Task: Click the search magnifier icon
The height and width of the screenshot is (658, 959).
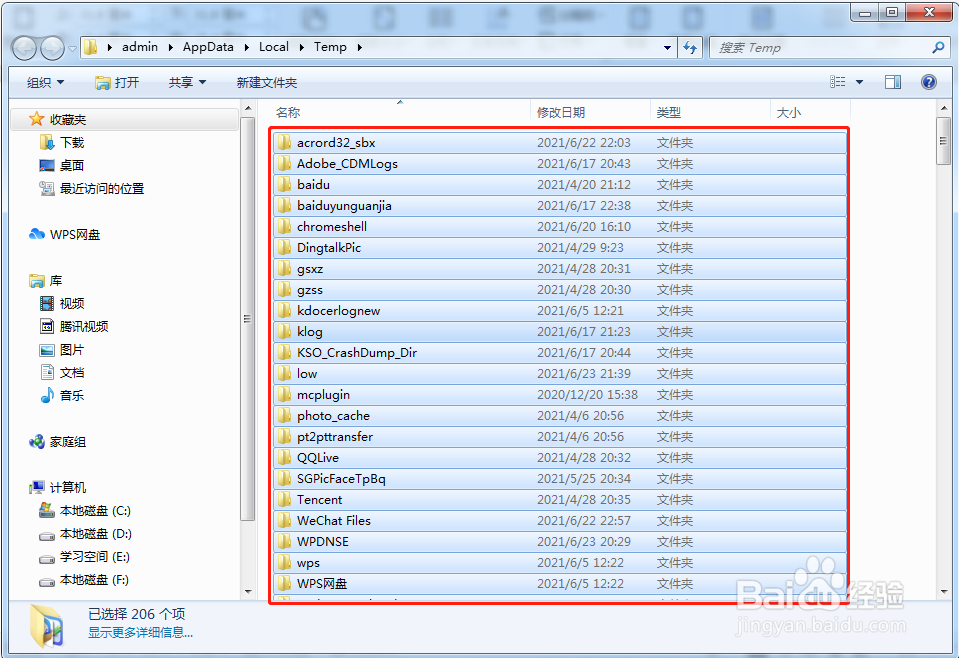Action: tap(938, 47)
